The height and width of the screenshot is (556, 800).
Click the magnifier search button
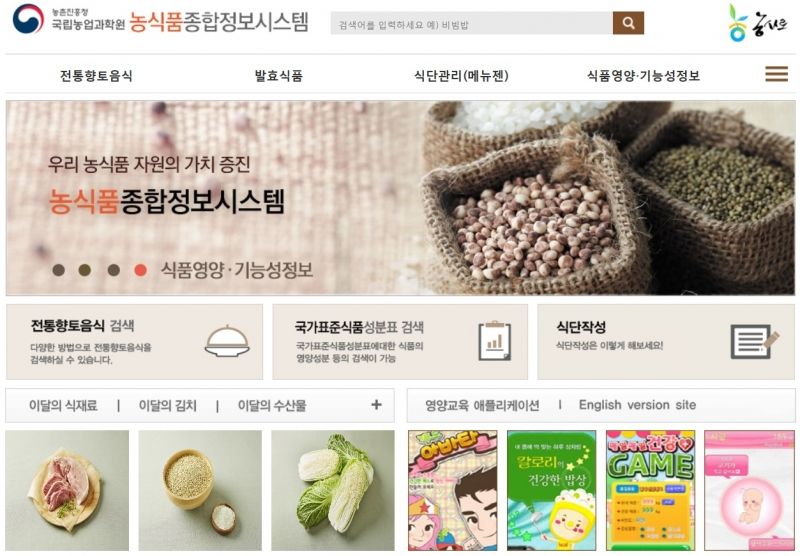[x=628, y=23]
